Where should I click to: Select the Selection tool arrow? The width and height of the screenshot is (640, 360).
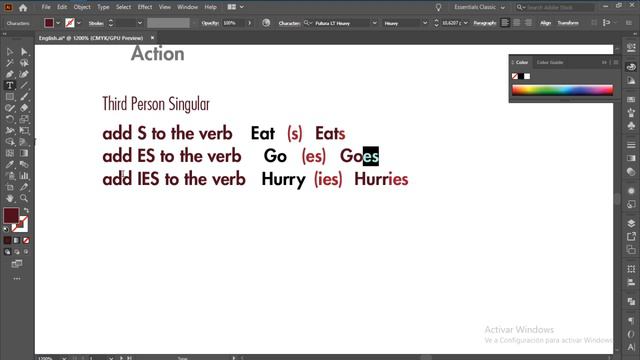click(10, 52)
